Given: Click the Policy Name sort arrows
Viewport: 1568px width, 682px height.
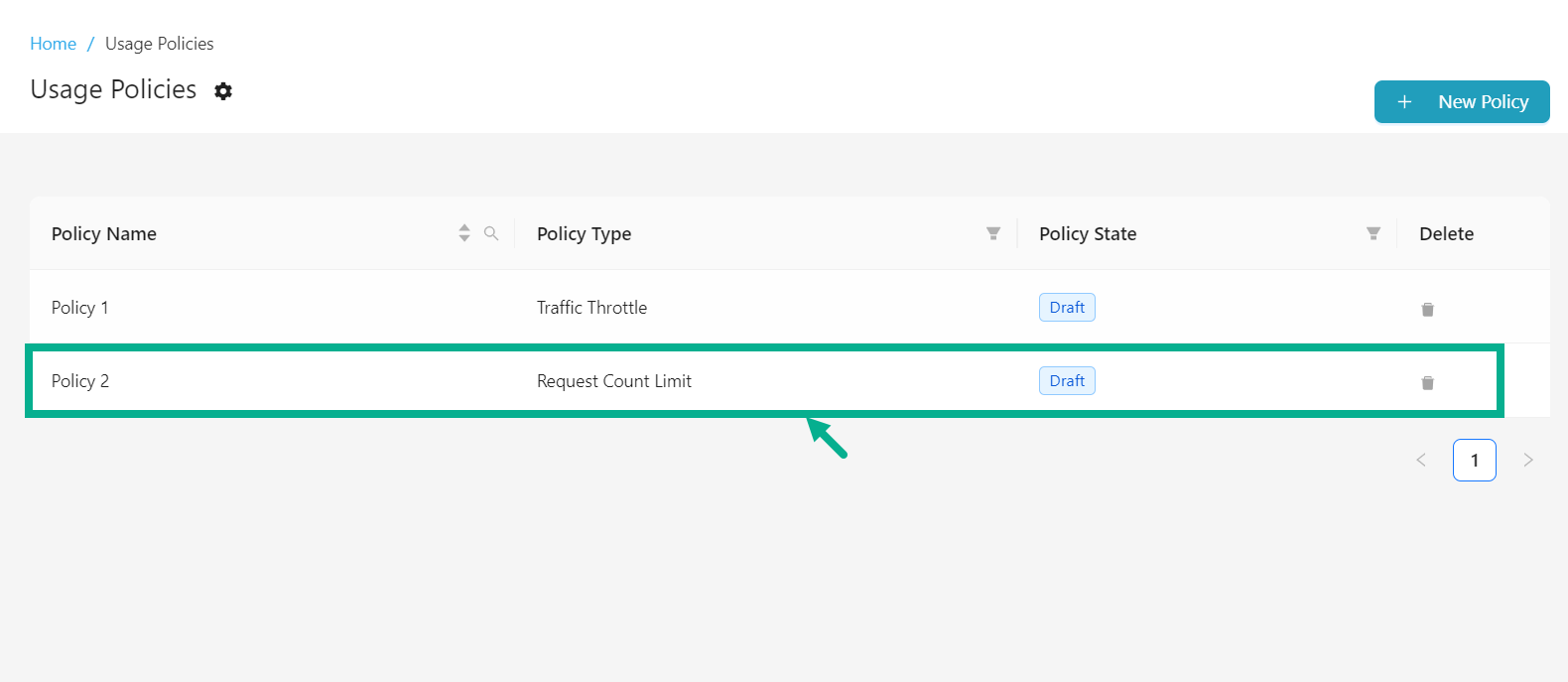Looking at the screenshot, I should (464, 233).
